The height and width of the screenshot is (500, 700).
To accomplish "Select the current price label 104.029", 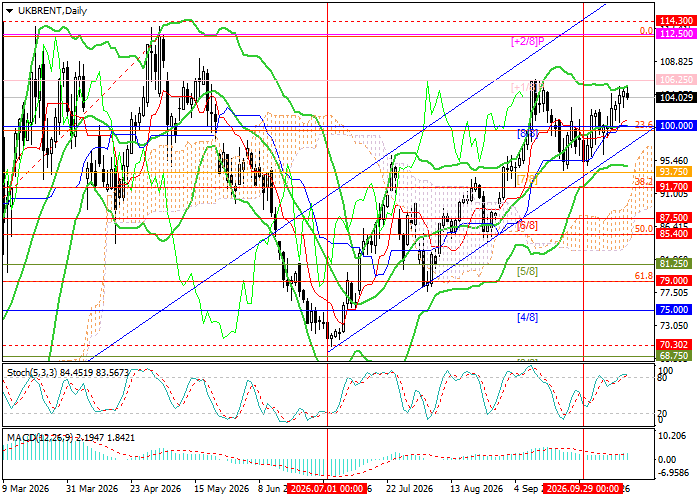I will tap(676, 97).
